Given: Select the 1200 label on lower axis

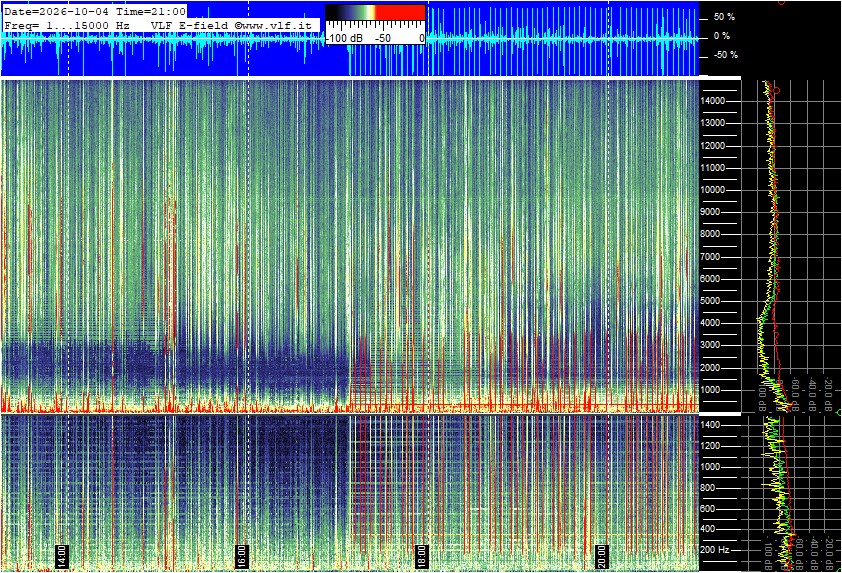Looking at the screenshot, I should click(710, 446).
